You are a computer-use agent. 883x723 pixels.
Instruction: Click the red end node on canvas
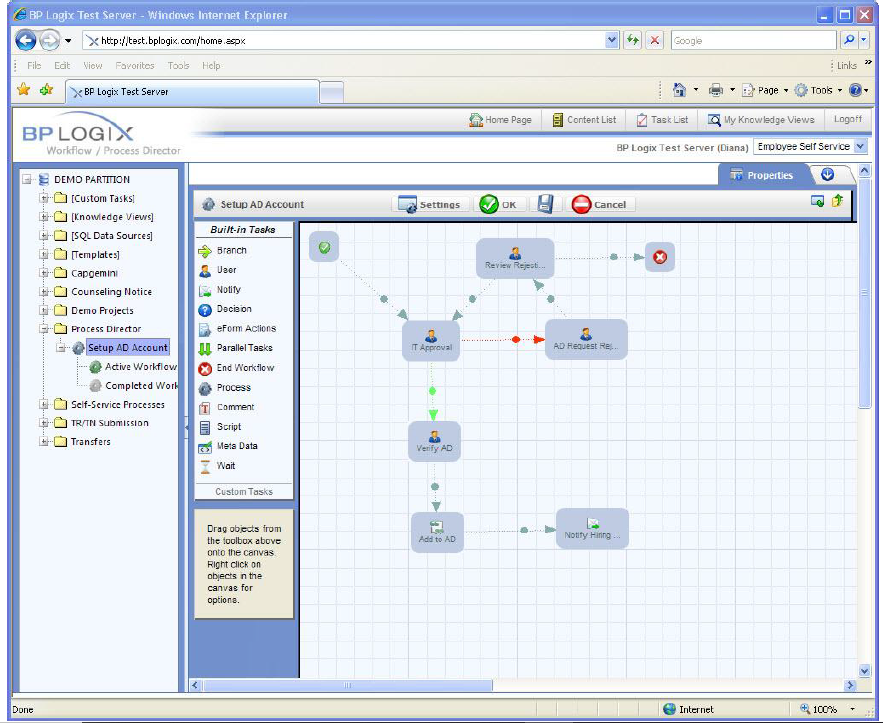659,257
